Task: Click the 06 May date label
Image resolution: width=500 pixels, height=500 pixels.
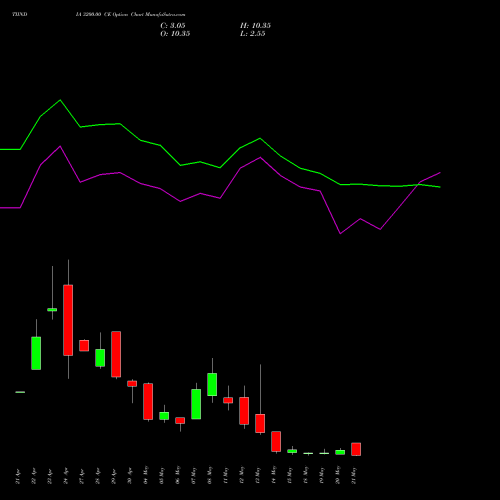Action: click(x=178, y=475)
